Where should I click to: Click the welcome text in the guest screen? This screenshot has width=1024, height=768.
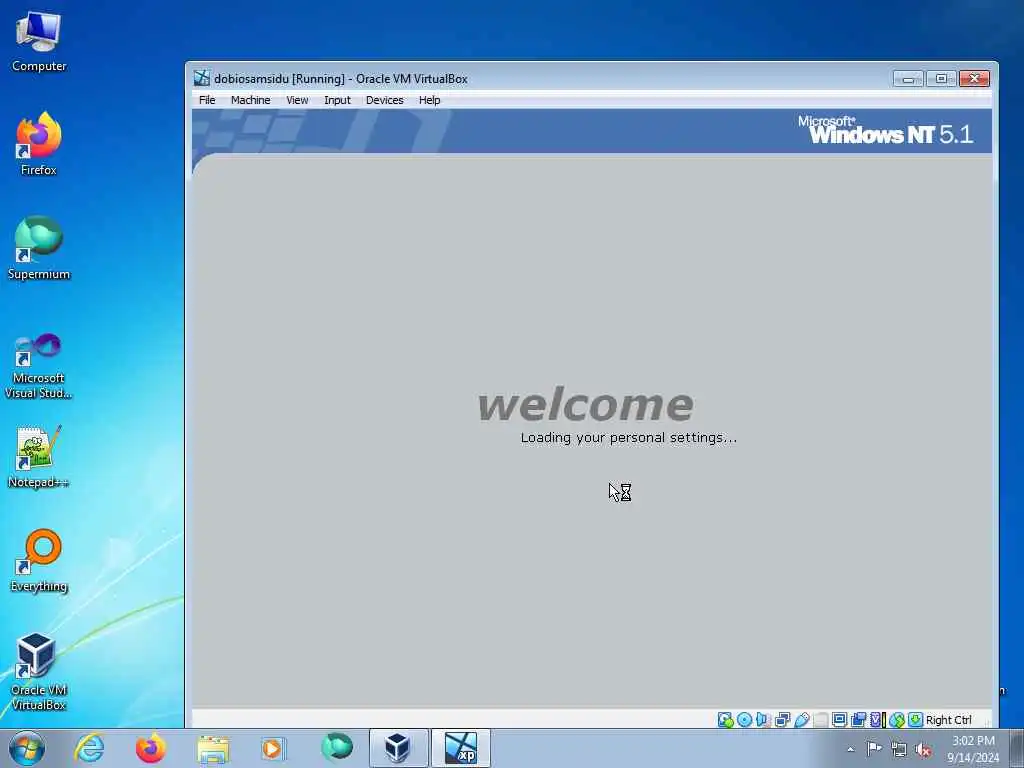(x=585, y=405)
